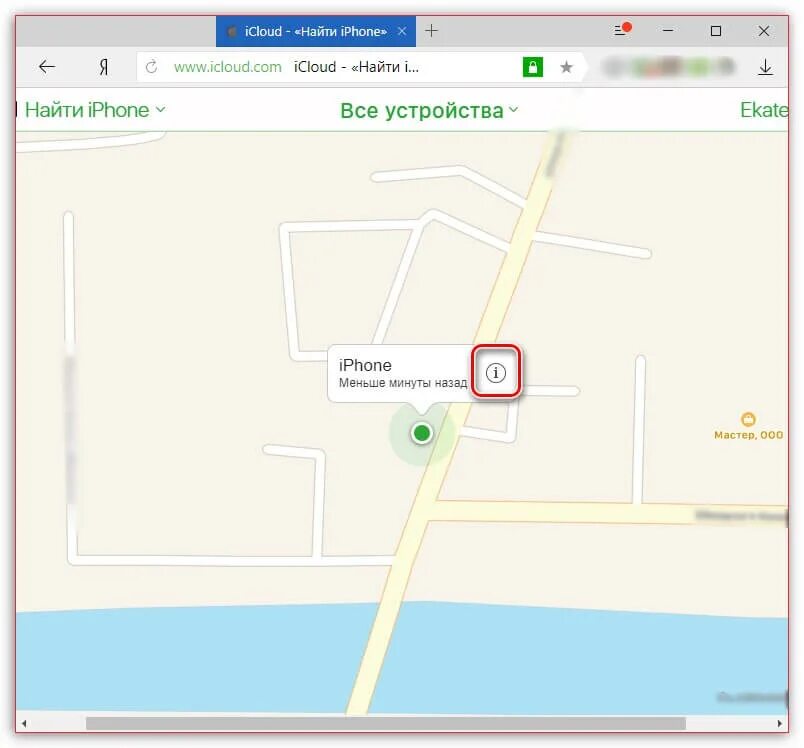
Task: Open browser menu with notification dot
Action: [x=622, y=30]
